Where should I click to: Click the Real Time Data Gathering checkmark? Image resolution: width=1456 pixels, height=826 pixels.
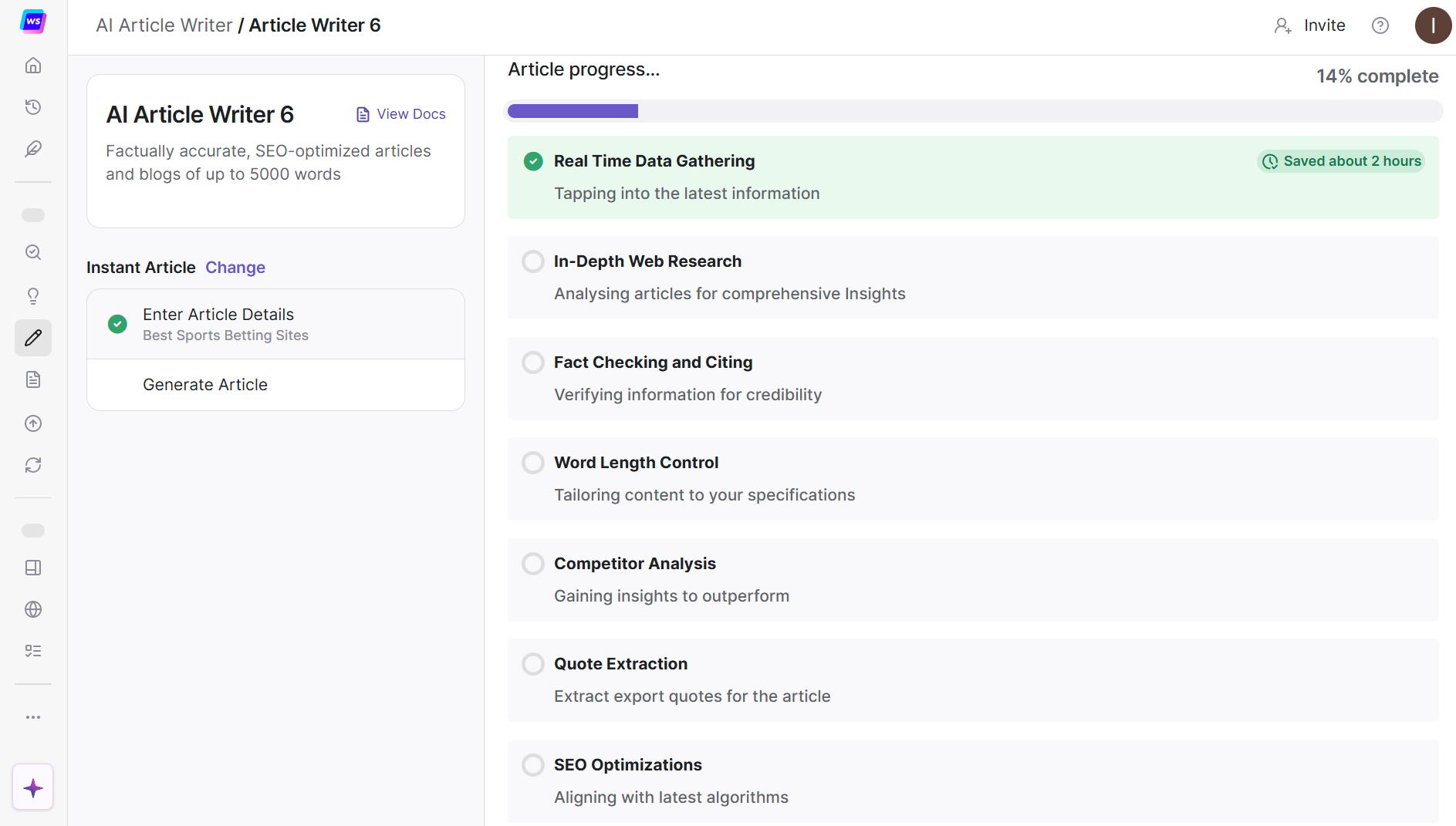pos(533,161)
